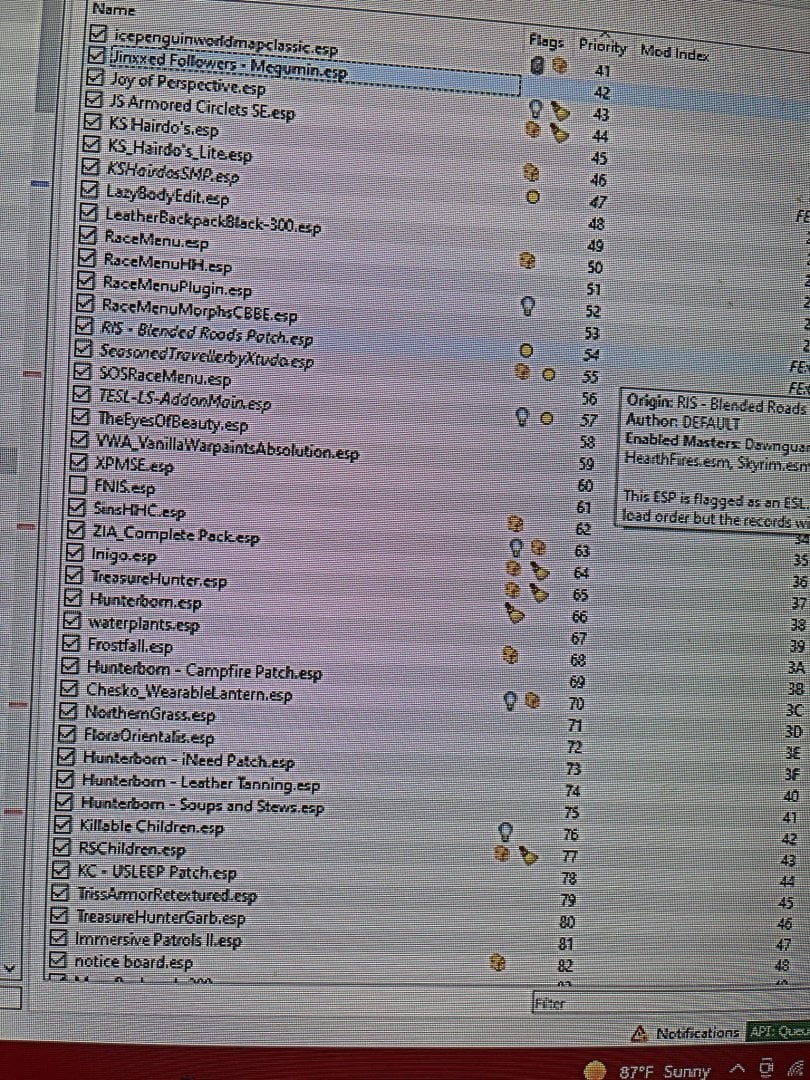This screenshot has width=810, height=1080.
Task: Click the archive flag for ZIA_Complete Pack.esp
Action: [x=539, y=548]
